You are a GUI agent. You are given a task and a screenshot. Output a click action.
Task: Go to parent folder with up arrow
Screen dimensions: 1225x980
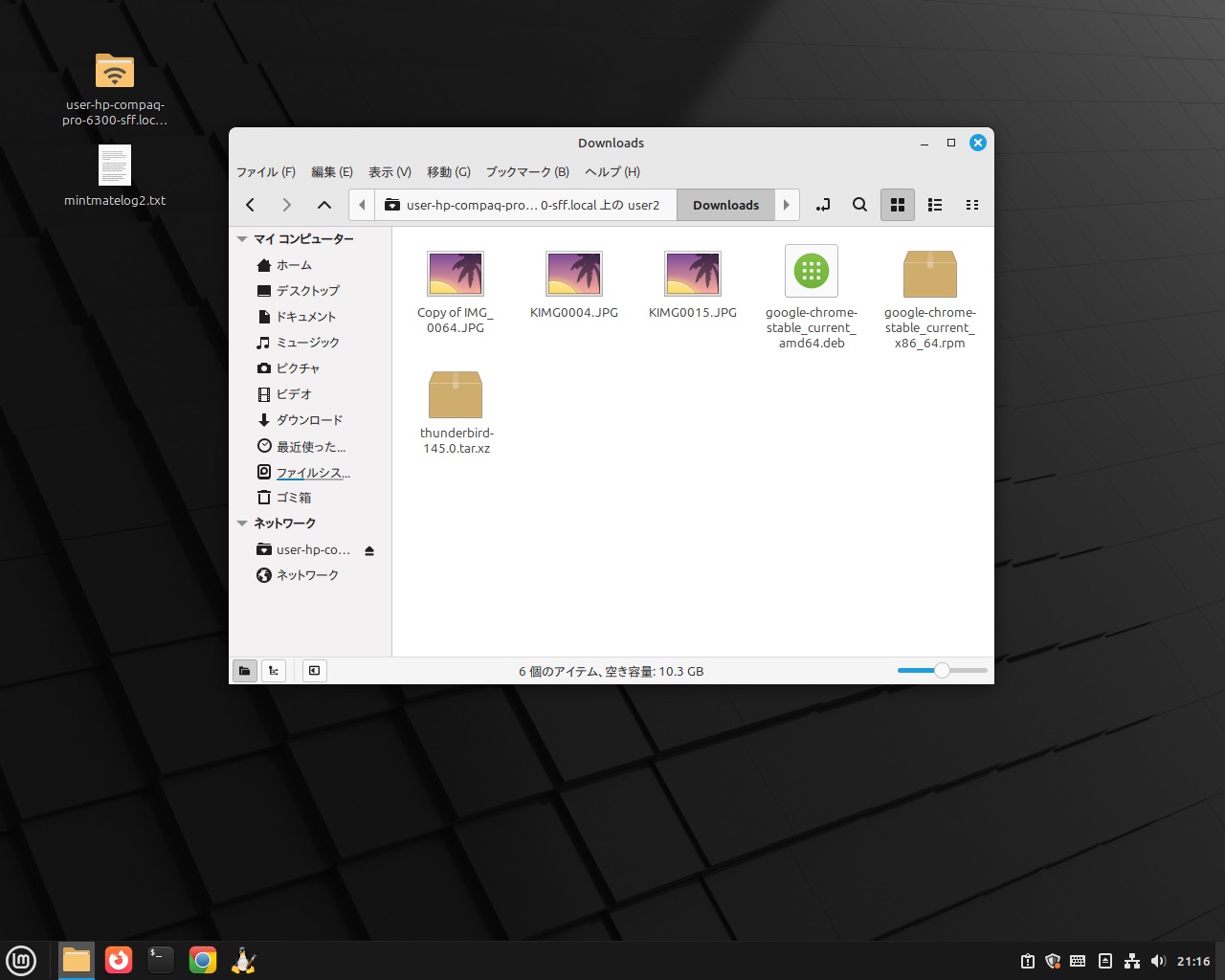[324, 205]
